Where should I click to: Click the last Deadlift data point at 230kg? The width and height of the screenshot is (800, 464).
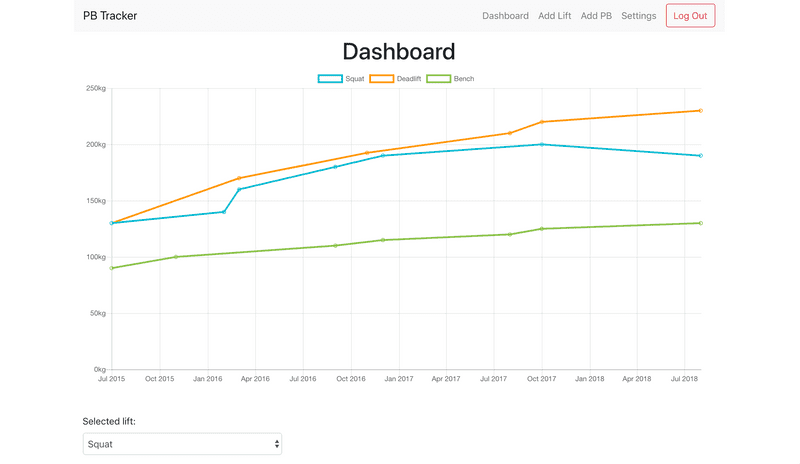click(701, 111)
